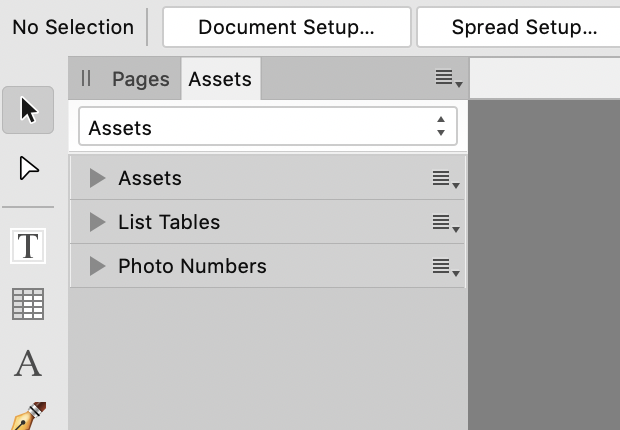Select the Node tool
The height and width of the screenshot is (430, 620).
pyautogui.click(x=28, y=169)
